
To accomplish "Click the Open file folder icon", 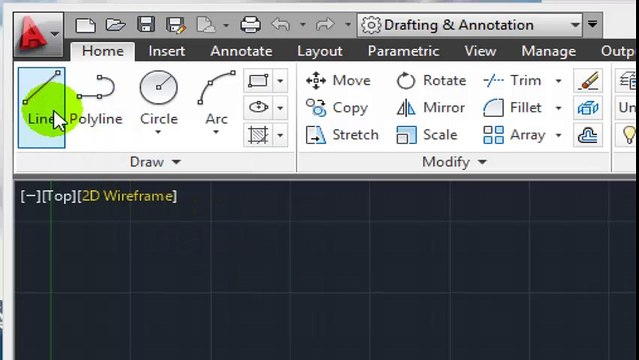I will (x=115, y=25).
